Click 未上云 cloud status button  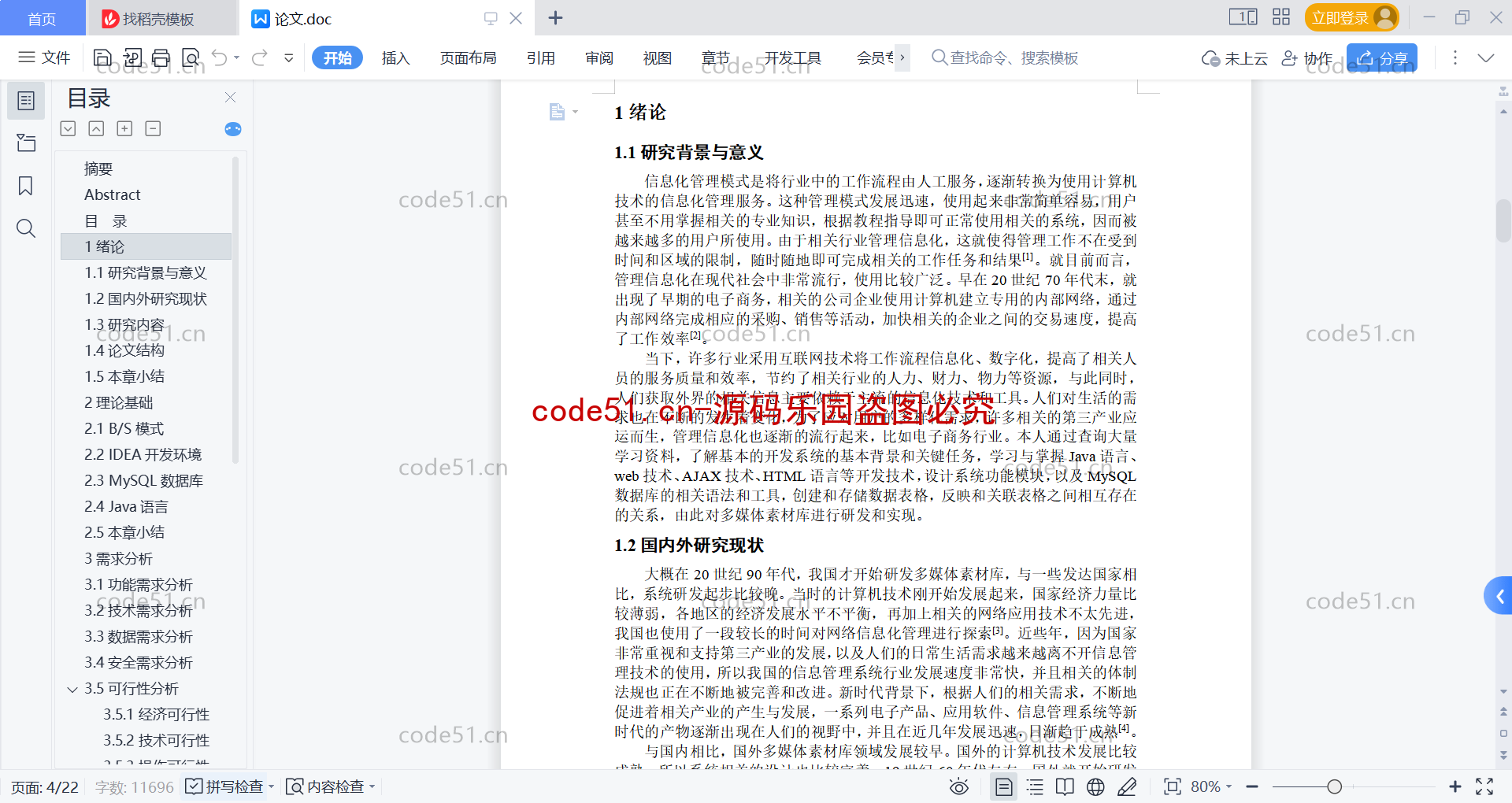pos(1235,57)
